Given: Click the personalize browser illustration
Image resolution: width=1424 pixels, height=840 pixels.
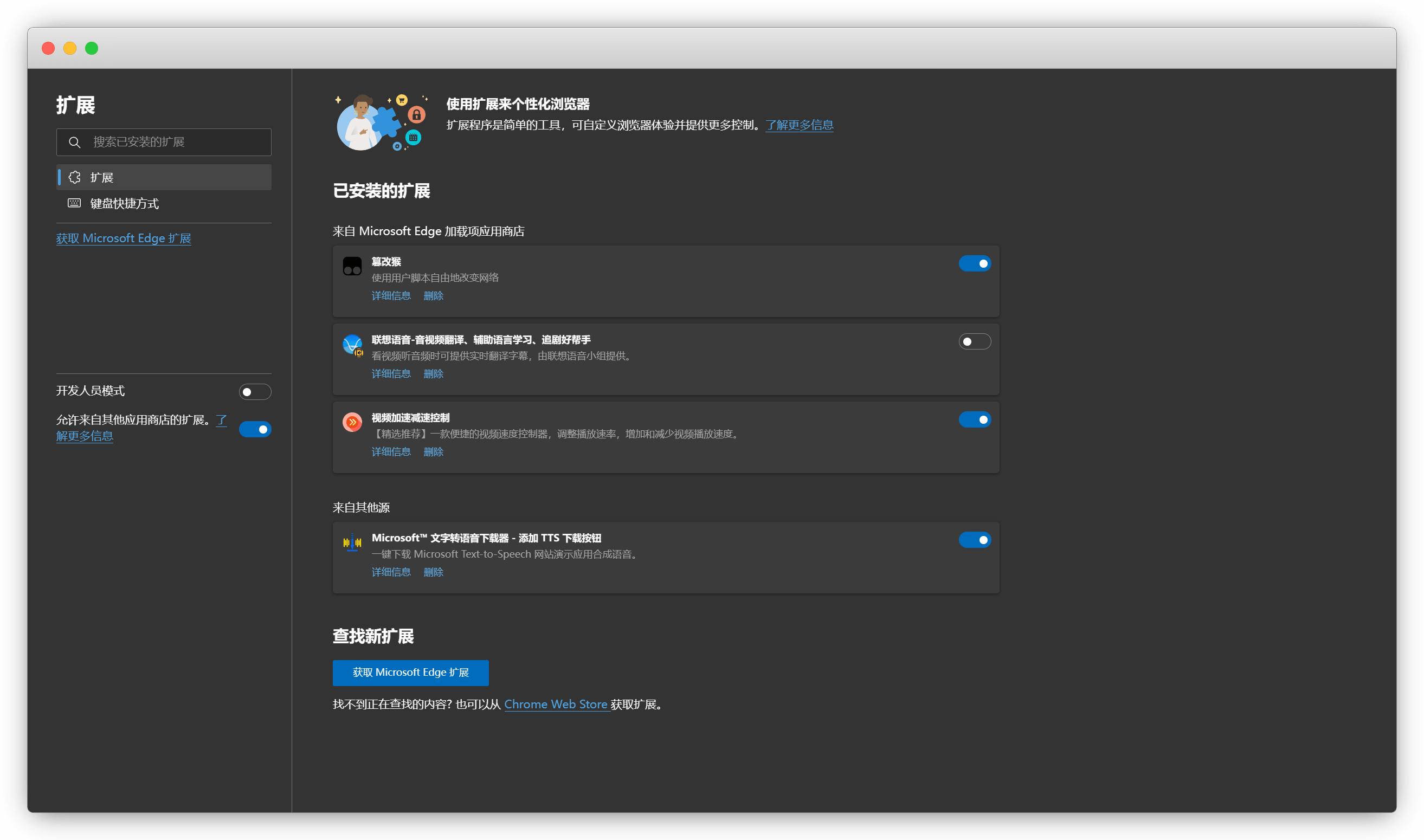Looking at the screenshot, I should pos(382,122).
